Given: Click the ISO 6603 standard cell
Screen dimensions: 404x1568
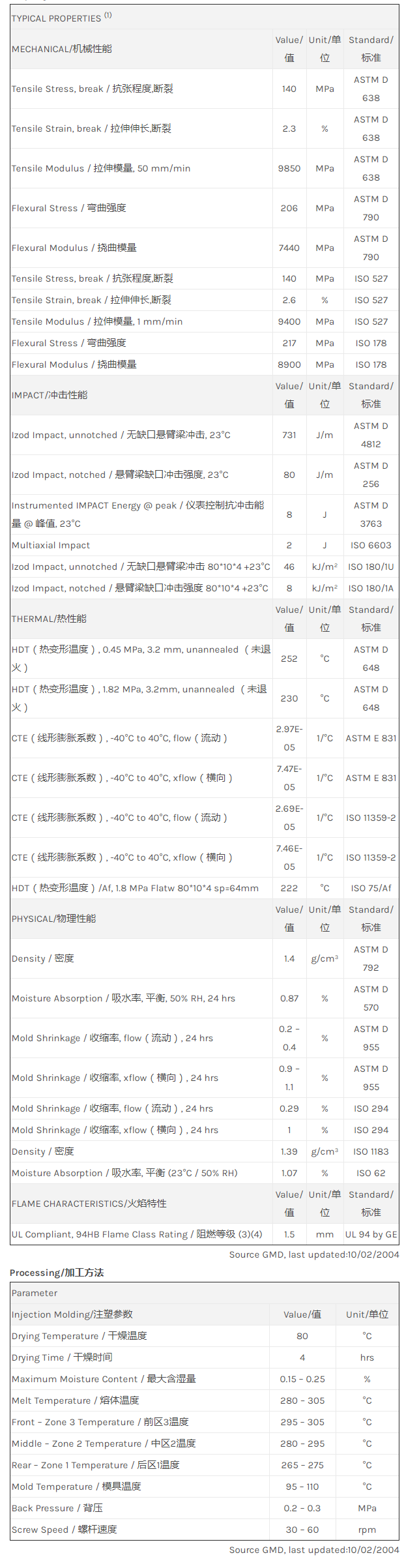Looking at the screenshot, I should click(371, 545).
